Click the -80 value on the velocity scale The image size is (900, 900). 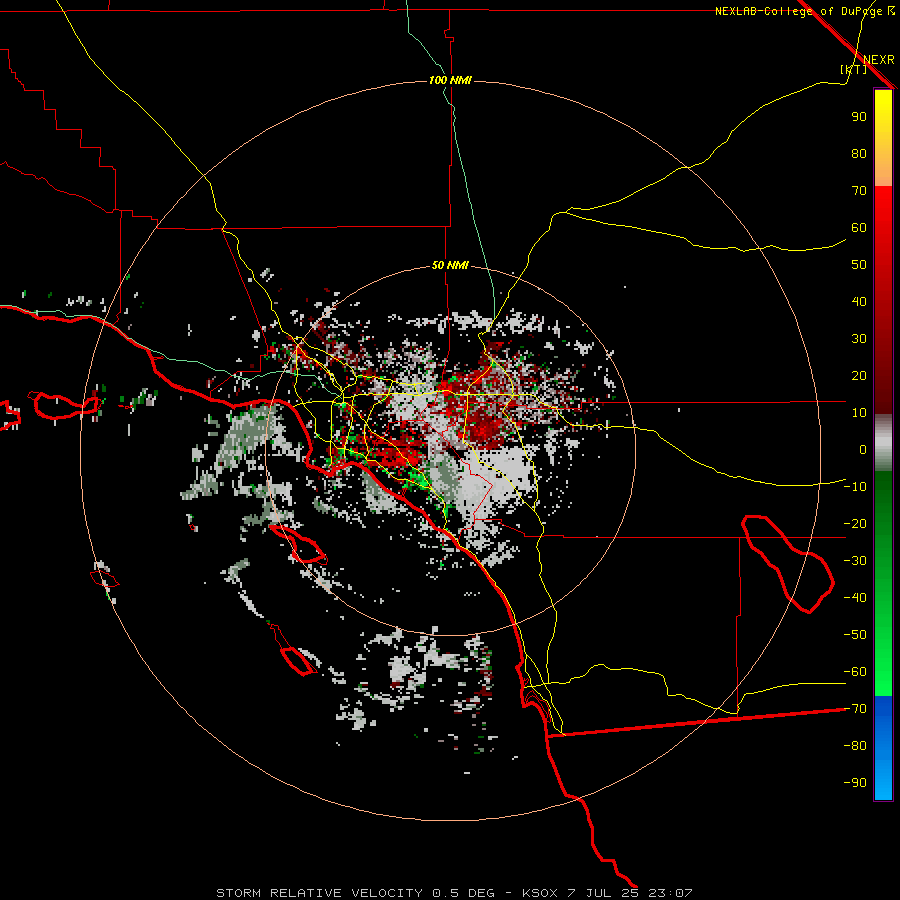855,746
